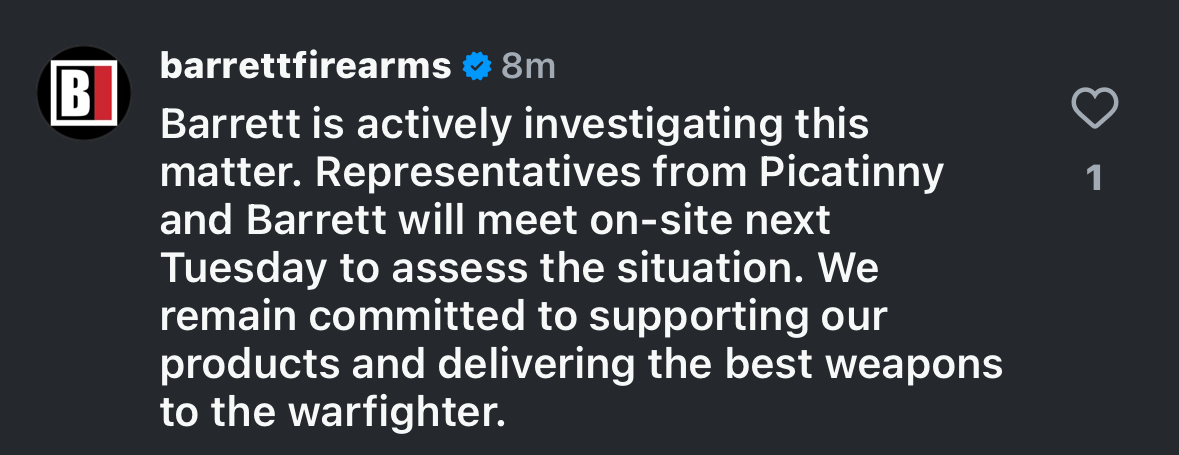View likes via the count "1"

pyautogui.click(x=1094, y=178)
